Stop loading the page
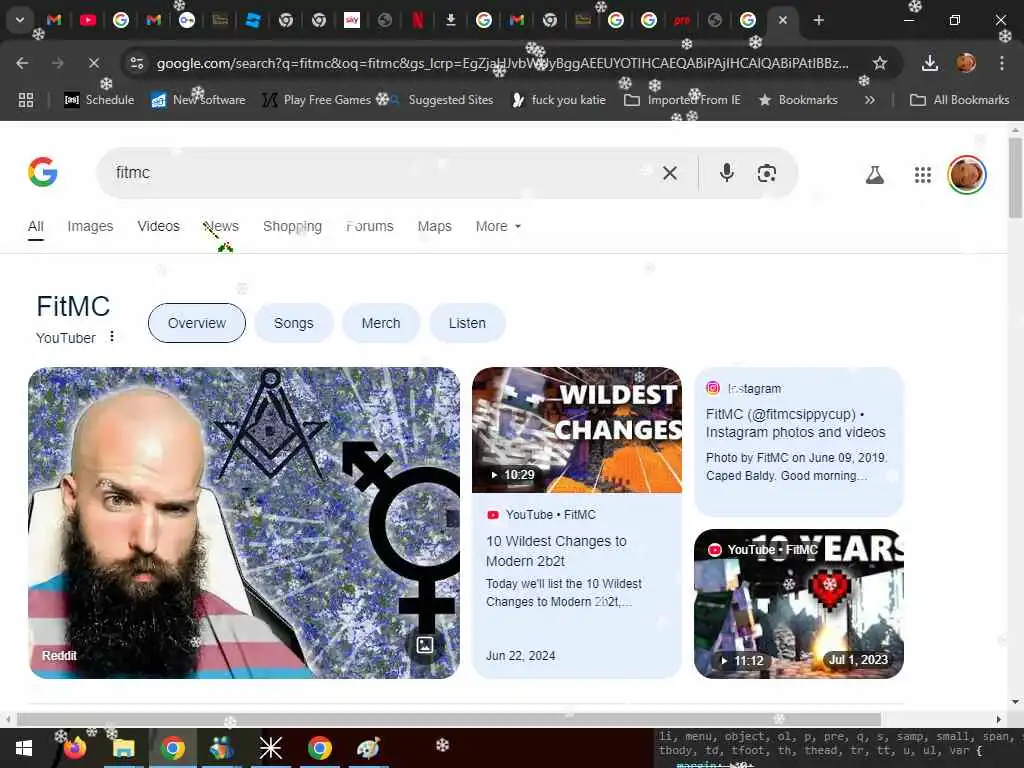 [93, 63]
